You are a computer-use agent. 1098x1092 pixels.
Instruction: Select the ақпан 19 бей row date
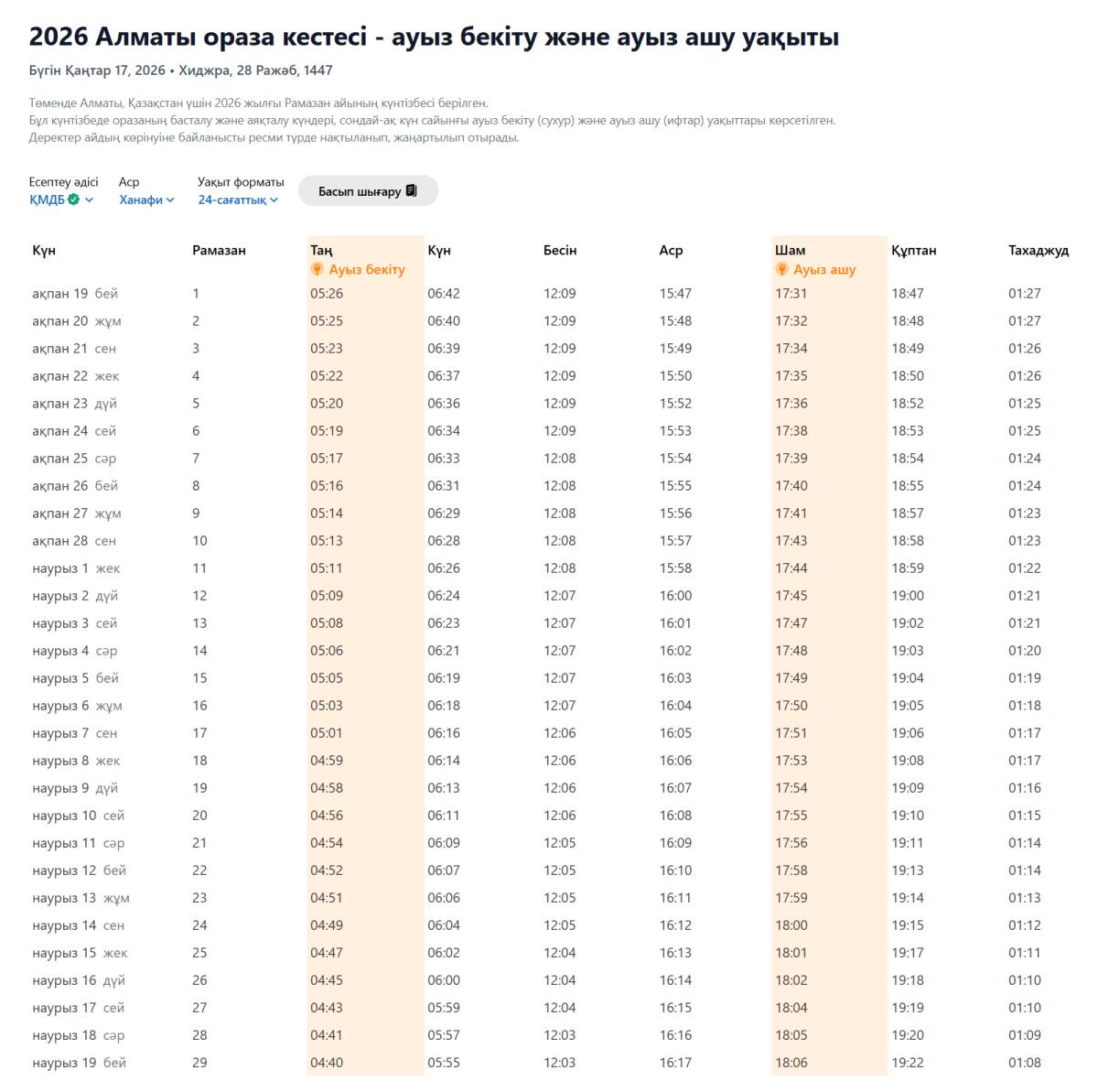75,294
